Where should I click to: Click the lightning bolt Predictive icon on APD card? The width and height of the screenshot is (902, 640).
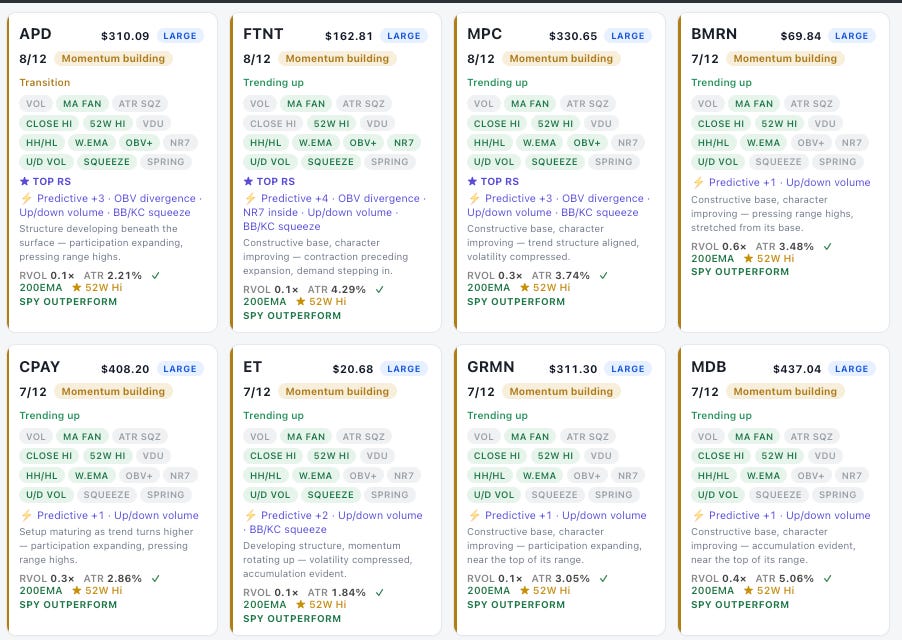click(26, 198)
